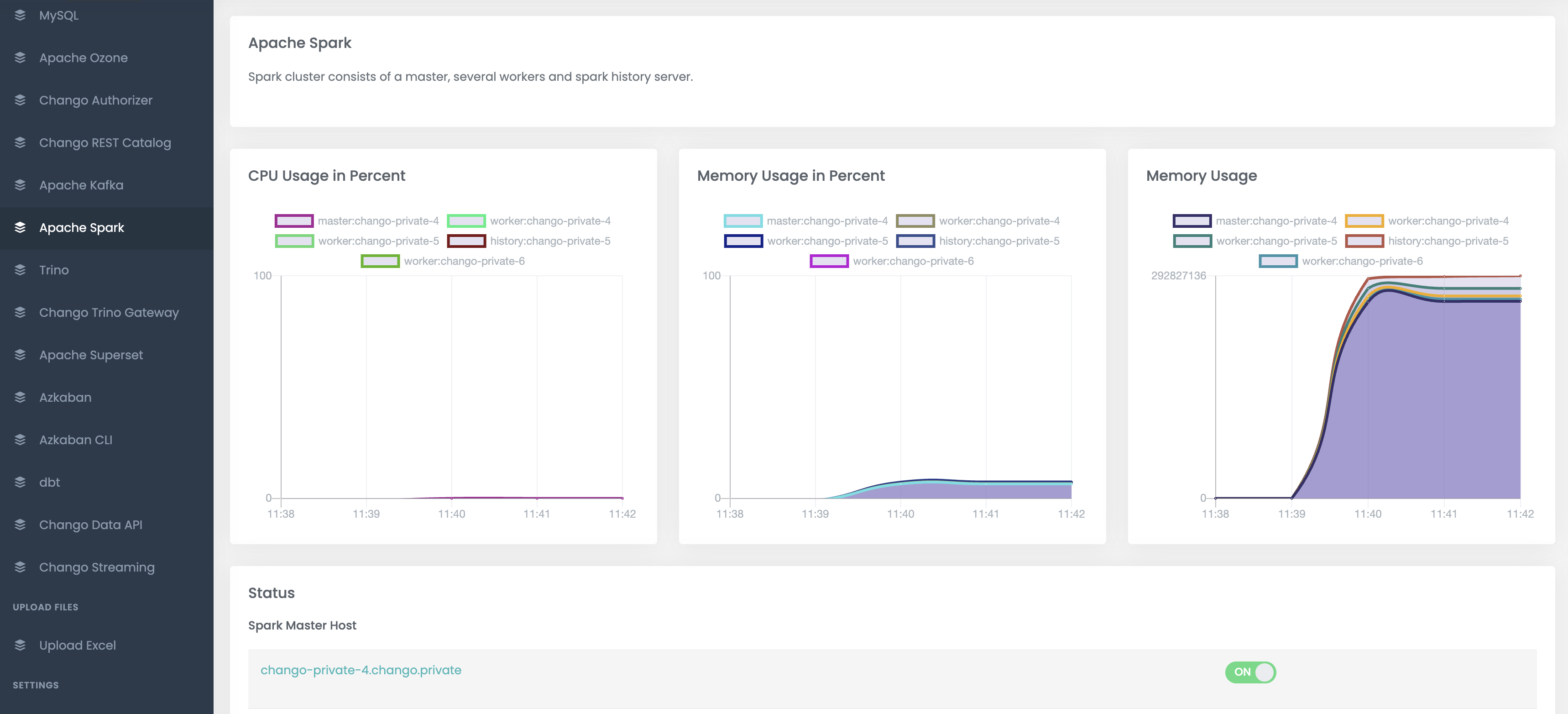
Task: Click the 'SETTINGS' sidebar section label
Action: coord(36,685)
